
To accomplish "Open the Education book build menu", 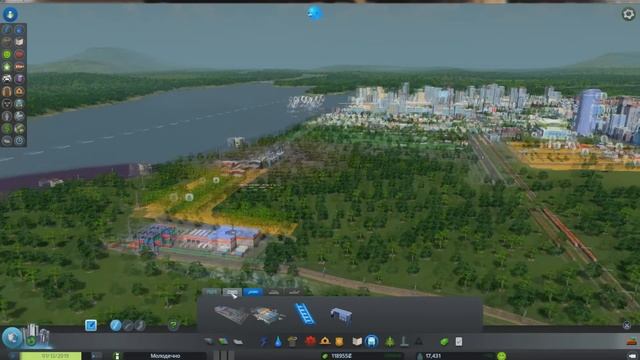I will click(x=357, y=341).
